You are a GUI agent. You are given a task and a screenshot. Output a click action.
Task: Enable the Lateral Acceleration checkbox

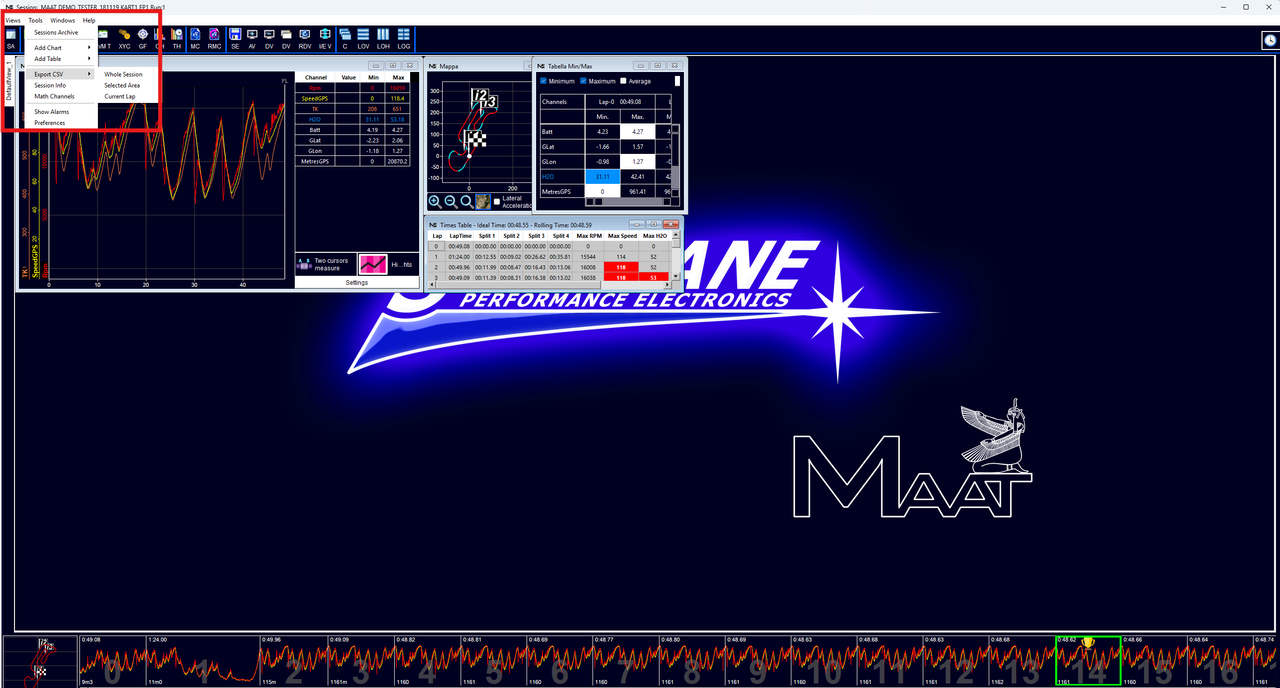(498, 201)
